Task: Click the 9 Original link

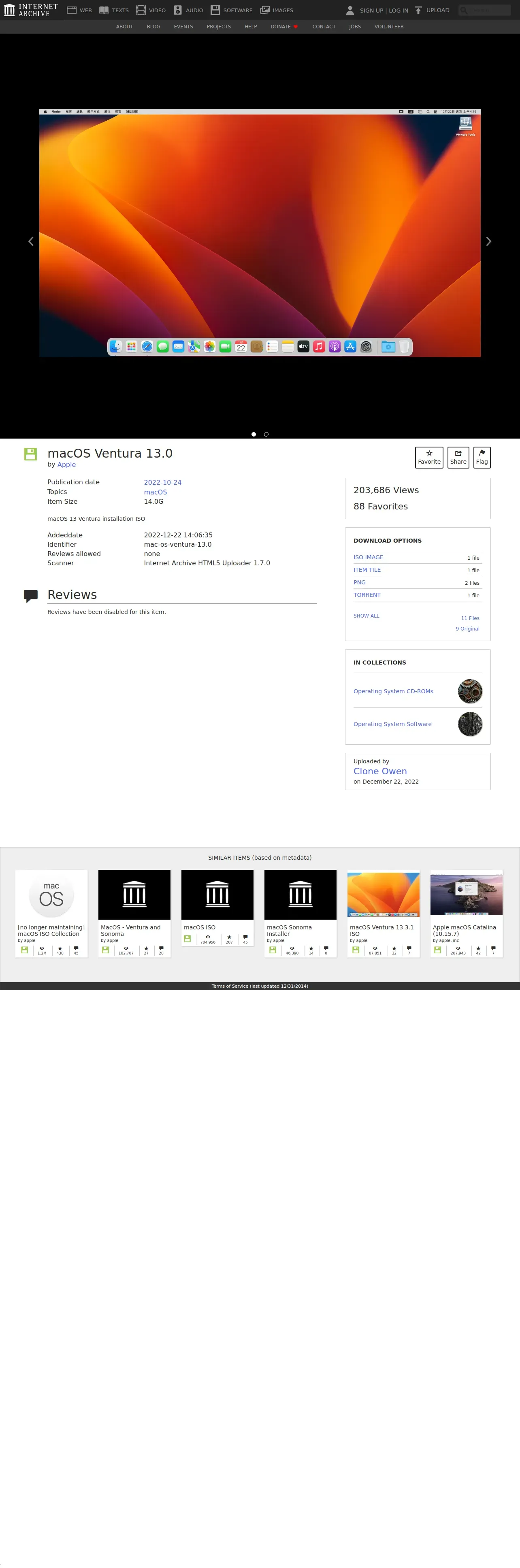Action: [468, 629]
